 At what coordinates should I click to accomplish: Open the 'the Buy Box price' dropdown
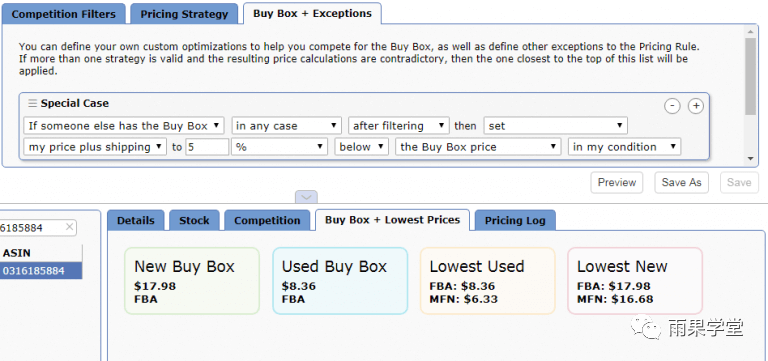pos(478,147)
